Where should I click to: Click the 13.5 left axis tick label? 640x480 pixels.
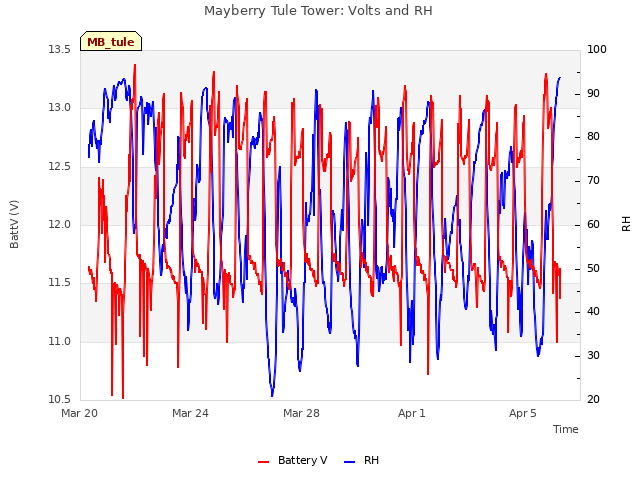60,50
